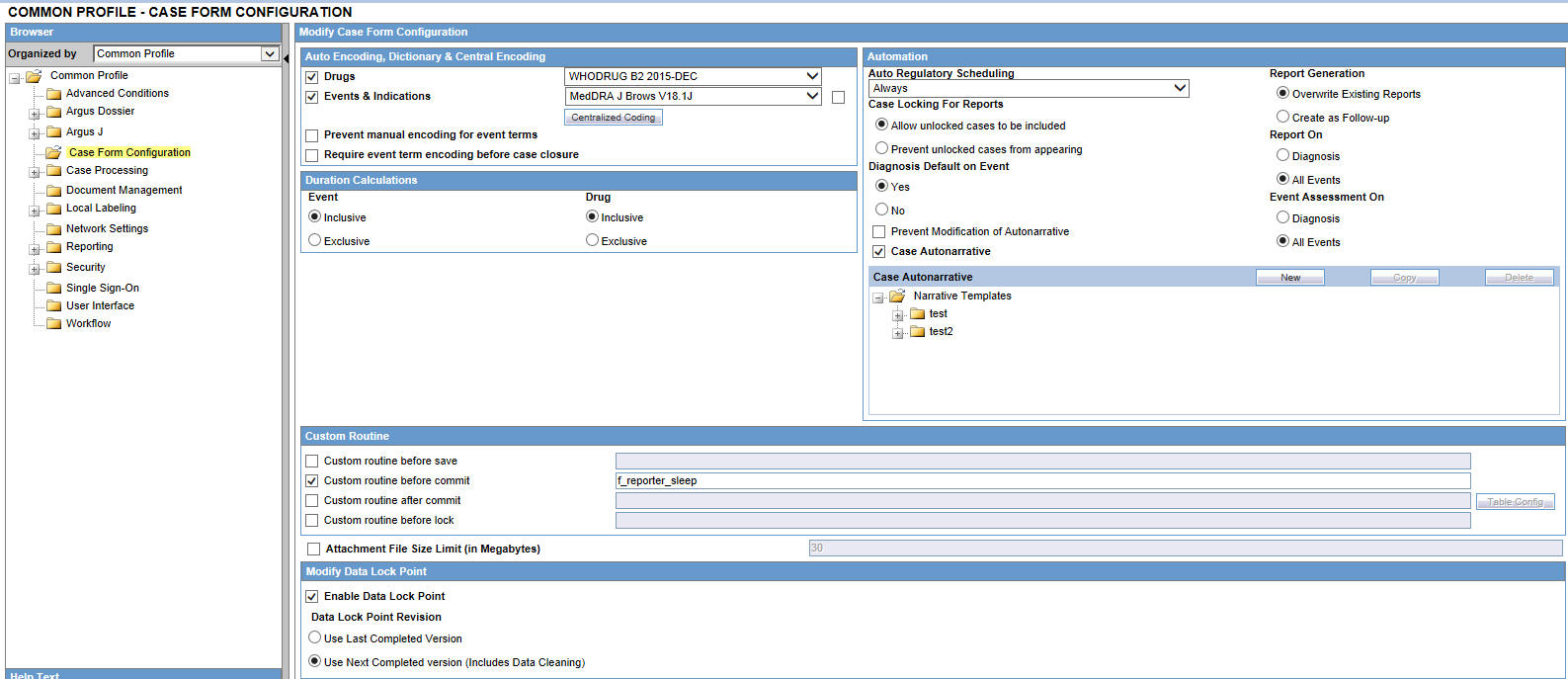The height and width of the screenshot is (679, 1568).
Task: Click the Security folder icon
Action: [x=54, y=268]
